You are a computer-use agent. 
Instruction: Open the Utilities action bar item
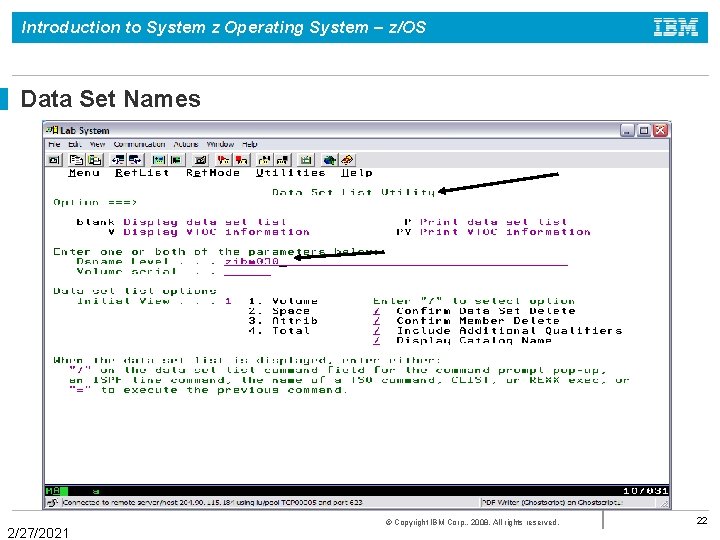pyautogui.click(x=291, y=173)
